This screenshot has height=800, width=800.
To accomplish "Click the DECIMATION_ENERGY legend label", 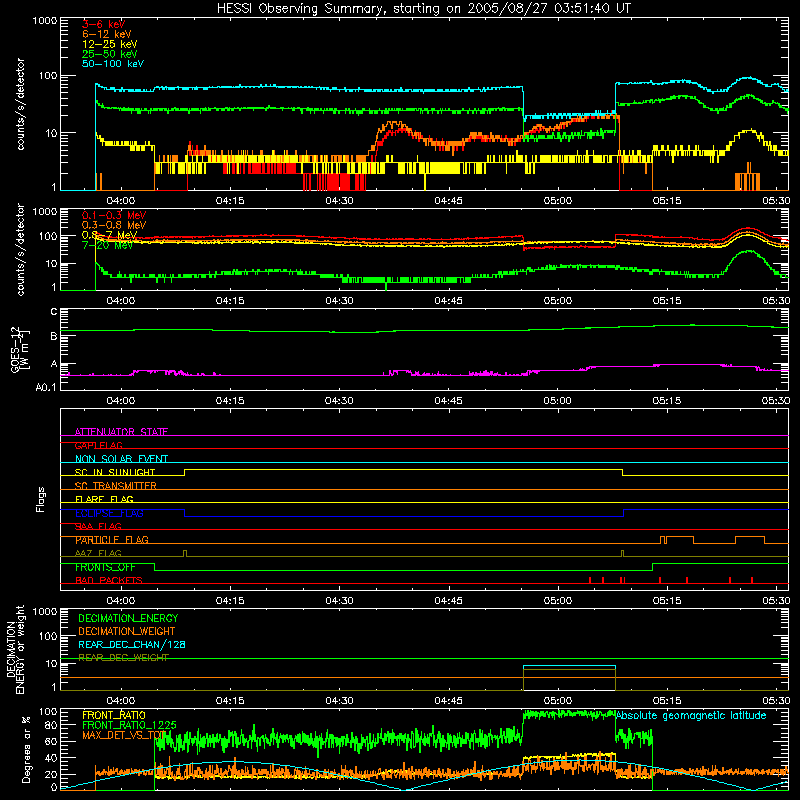I will point(128,618).
